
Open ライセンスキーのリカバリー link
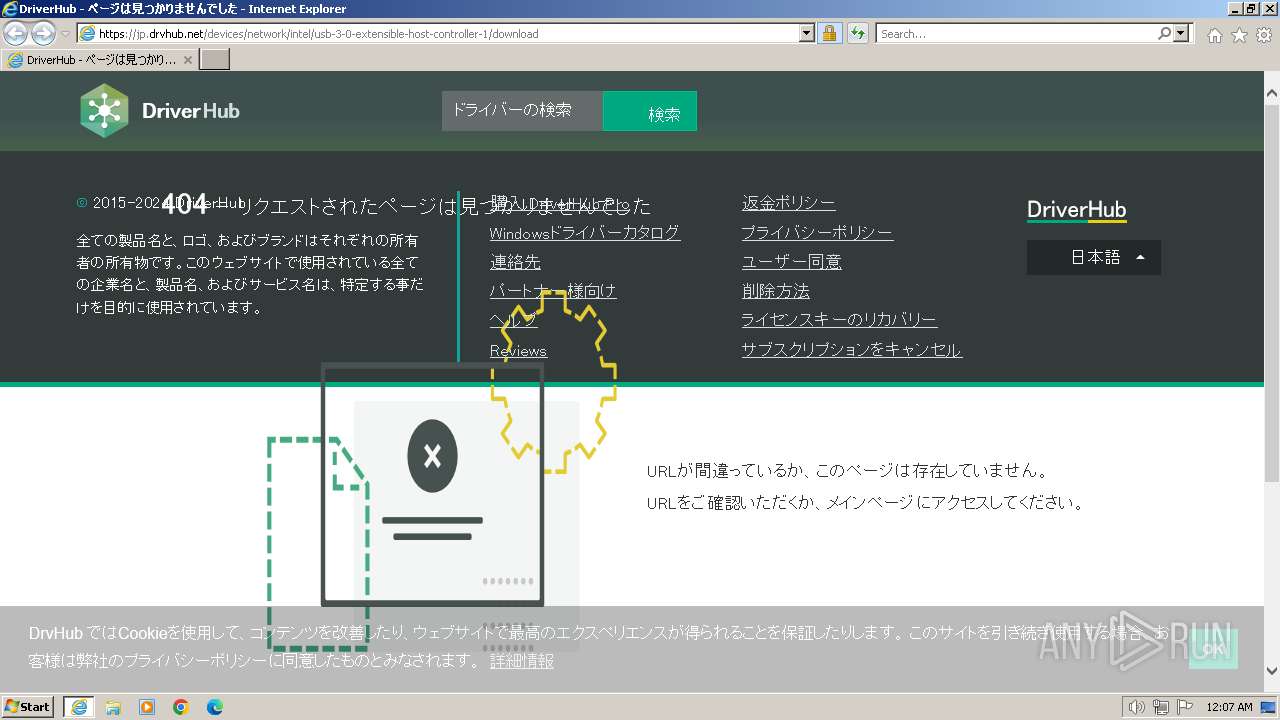tap(839, 320)
